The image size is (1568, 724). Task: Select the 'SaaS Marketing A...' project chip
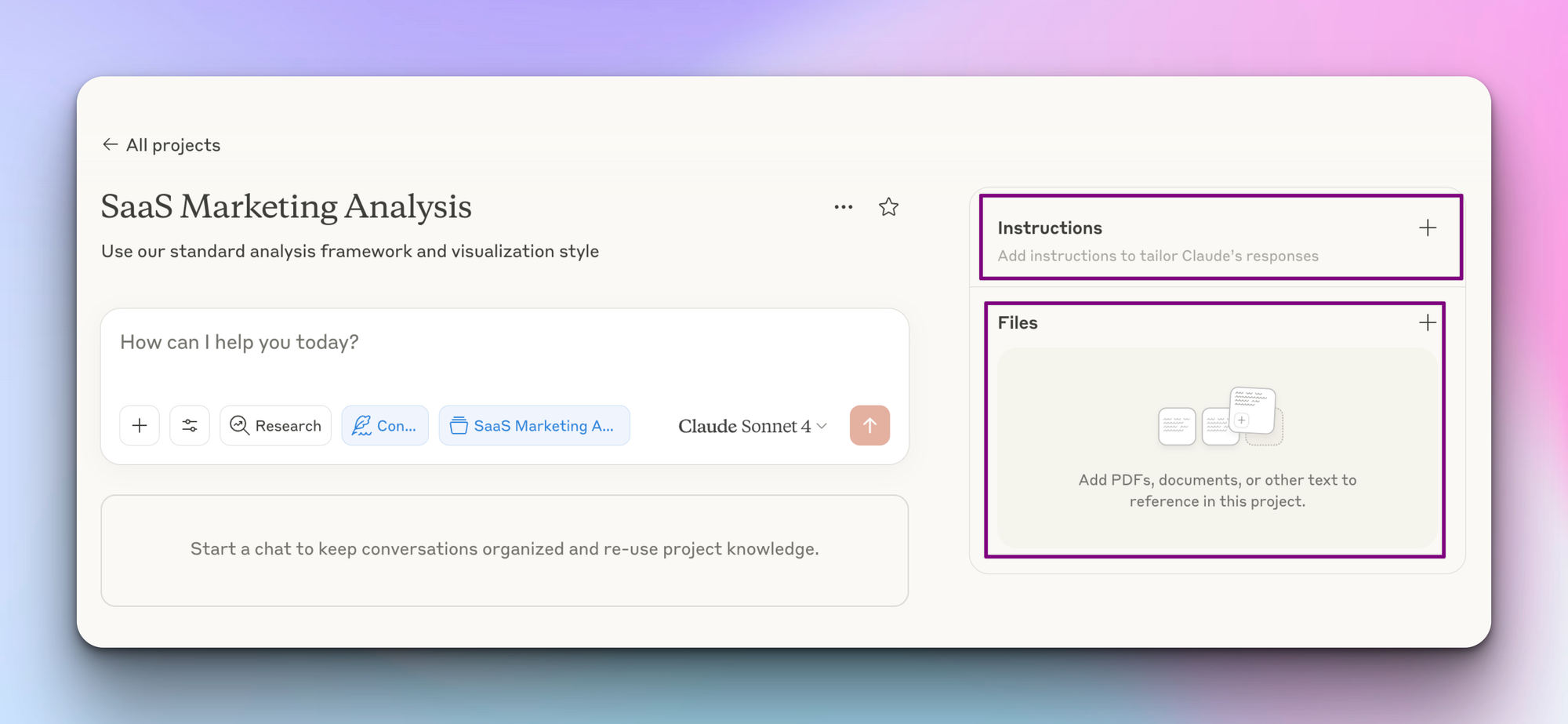click(x=534, y=426)
